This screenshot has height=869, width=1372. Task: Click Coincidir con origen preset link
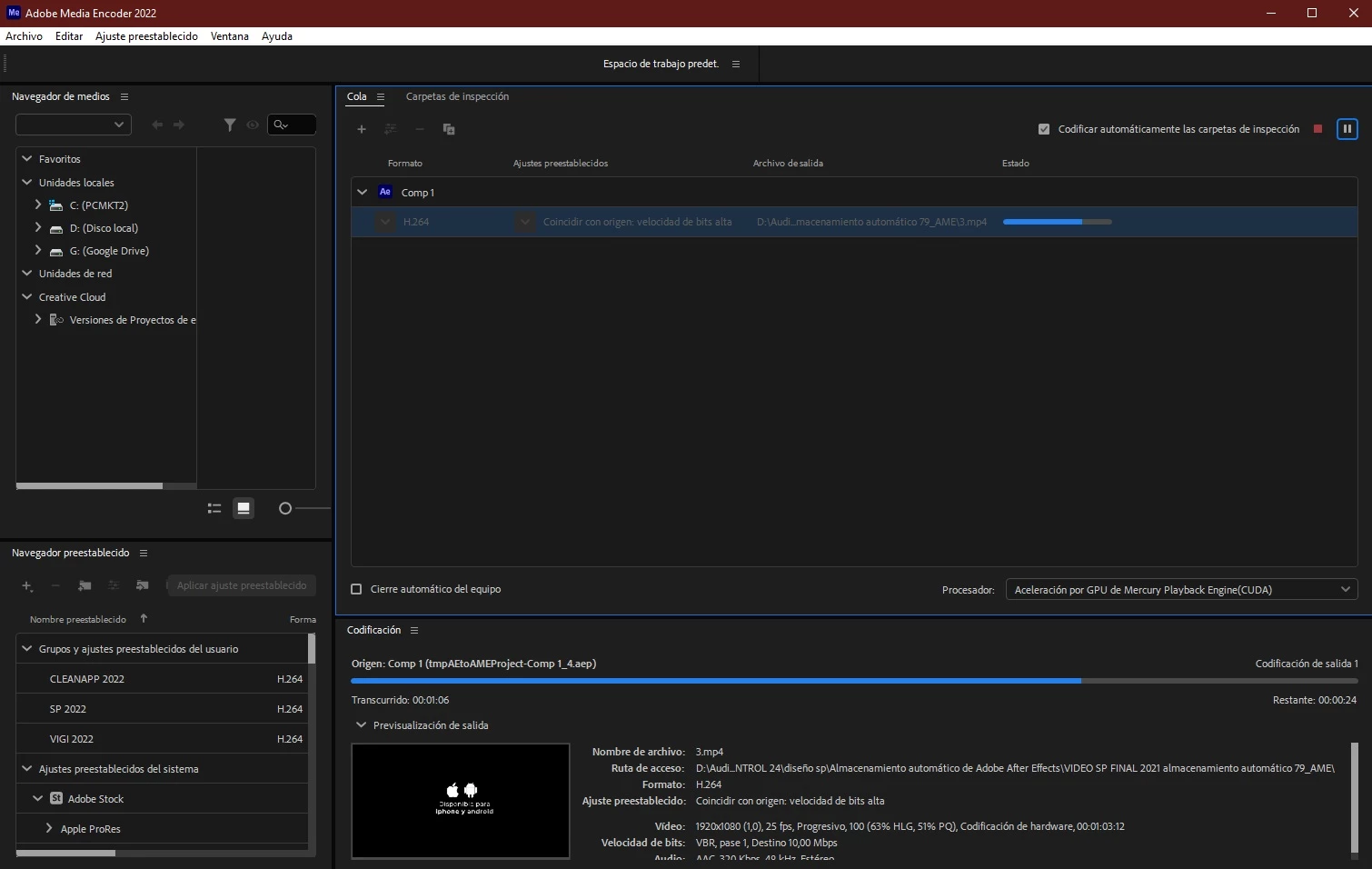pyautogui.click(x=637, y=222)
